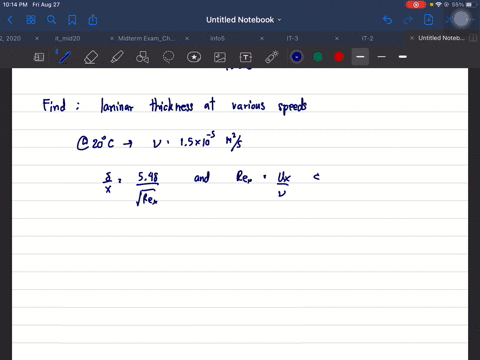Close the Midterm Exam_Ch... tab

(x=112, y=38)
